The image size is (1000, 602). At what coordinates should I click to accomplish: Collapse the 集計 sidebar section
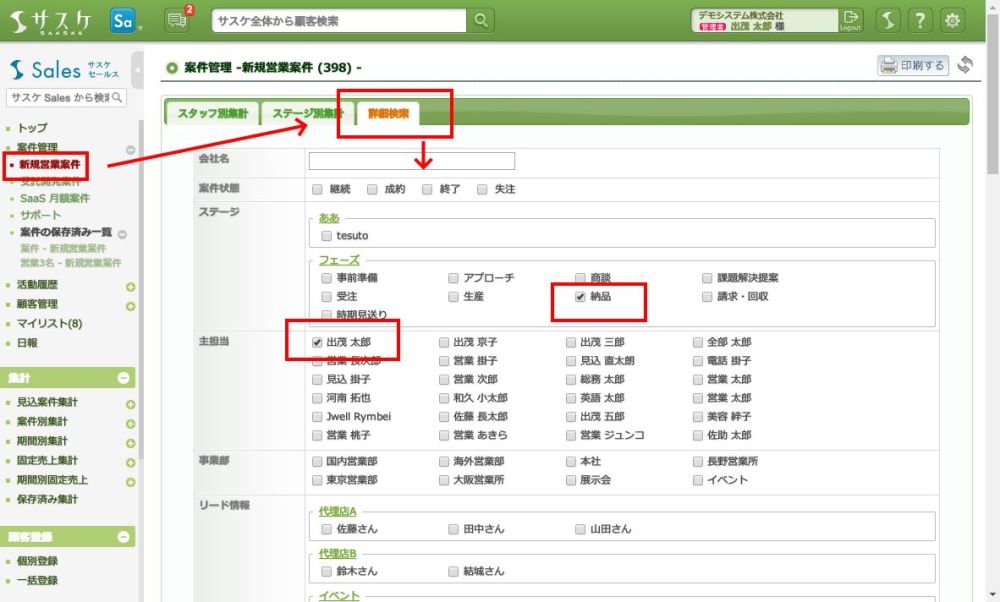[x=123, y=378]
